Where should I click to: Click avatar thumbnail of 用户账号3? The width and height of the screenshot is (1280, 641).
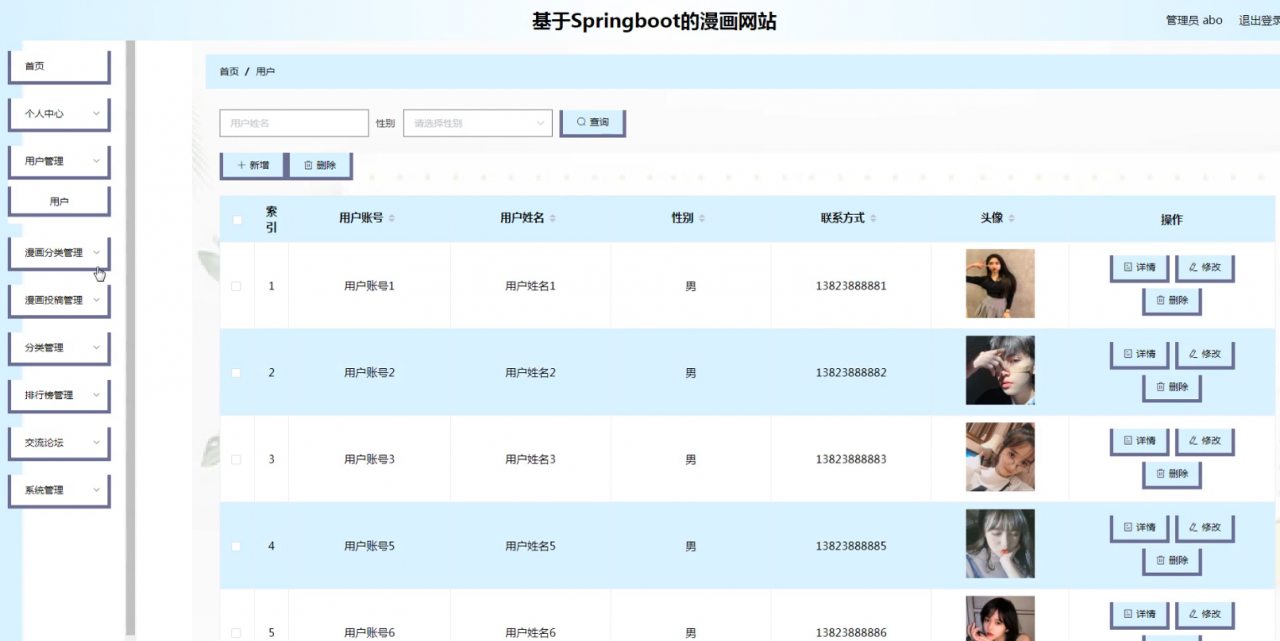(1000, 457)
